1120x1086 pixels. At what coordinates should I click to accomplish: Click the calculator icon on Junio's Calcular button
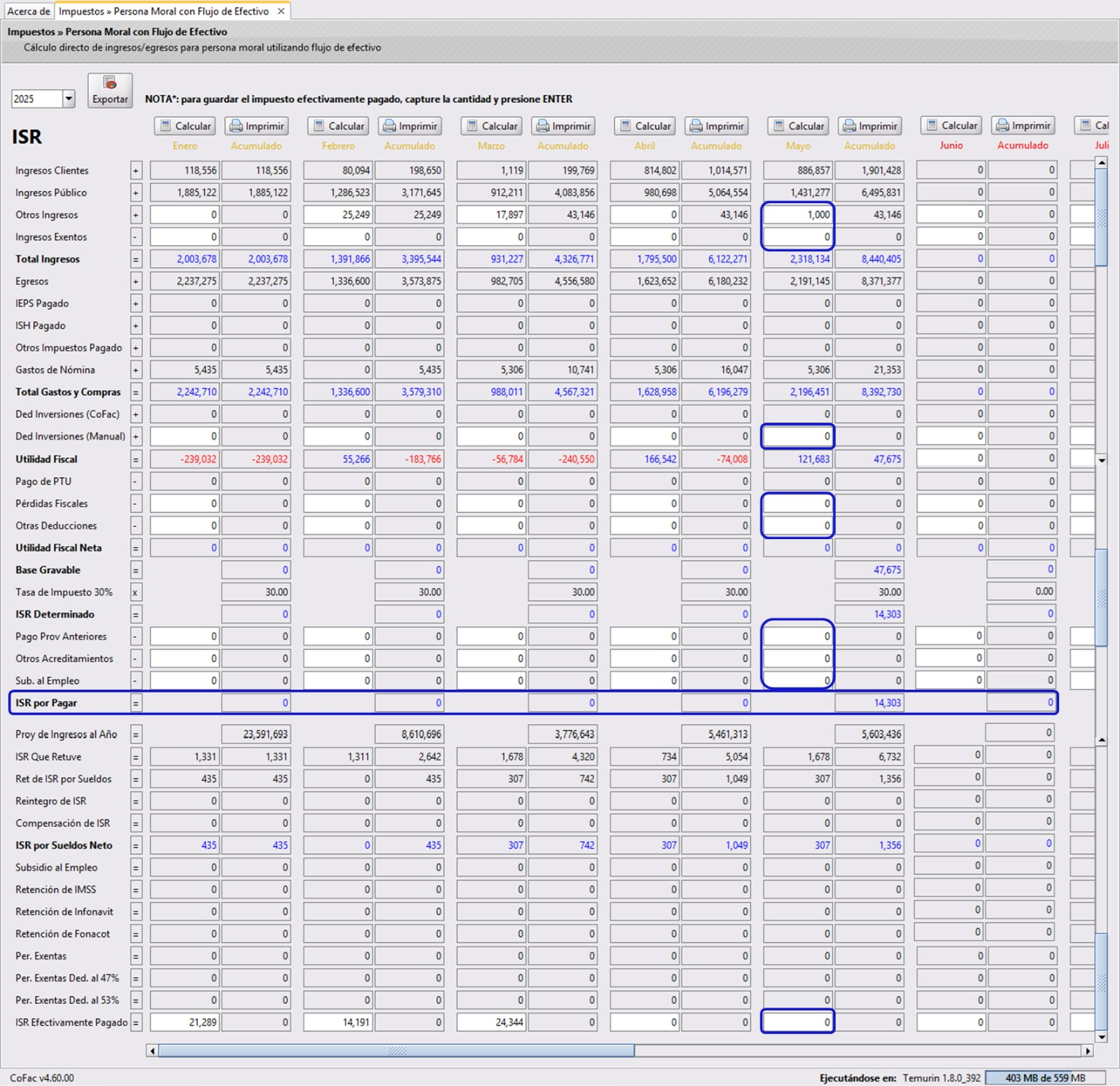click(933, 126)
